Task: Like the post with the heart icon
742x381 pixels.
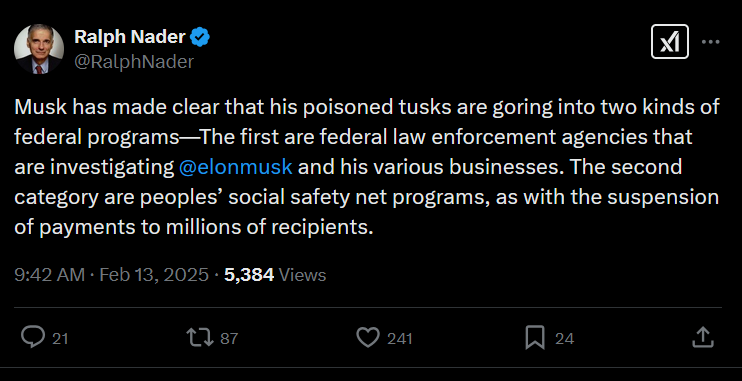Action: (368, 338)
